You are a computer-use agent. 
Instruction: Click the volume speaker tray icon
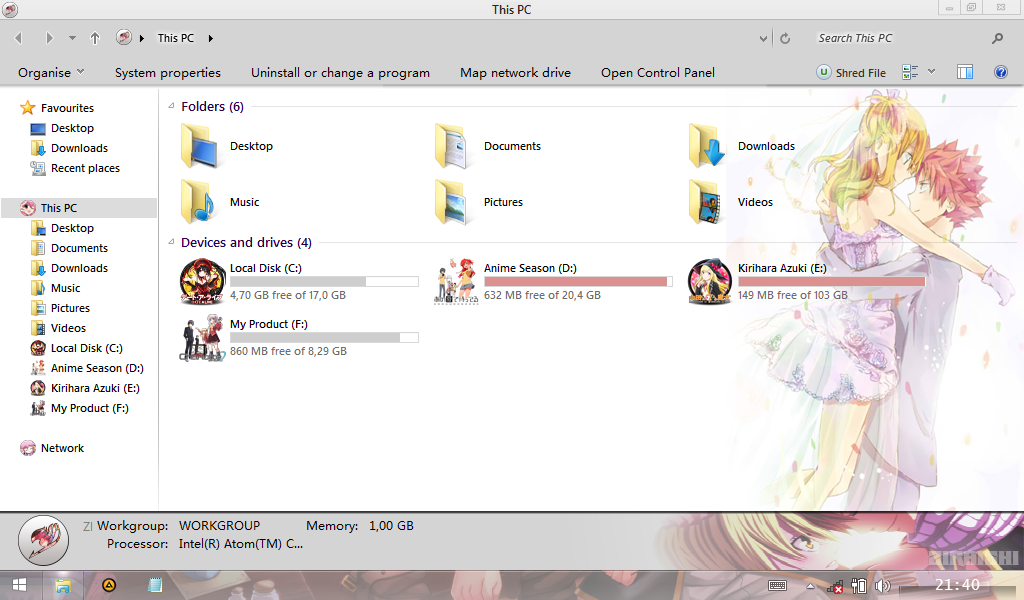click(x=882, y=586)
